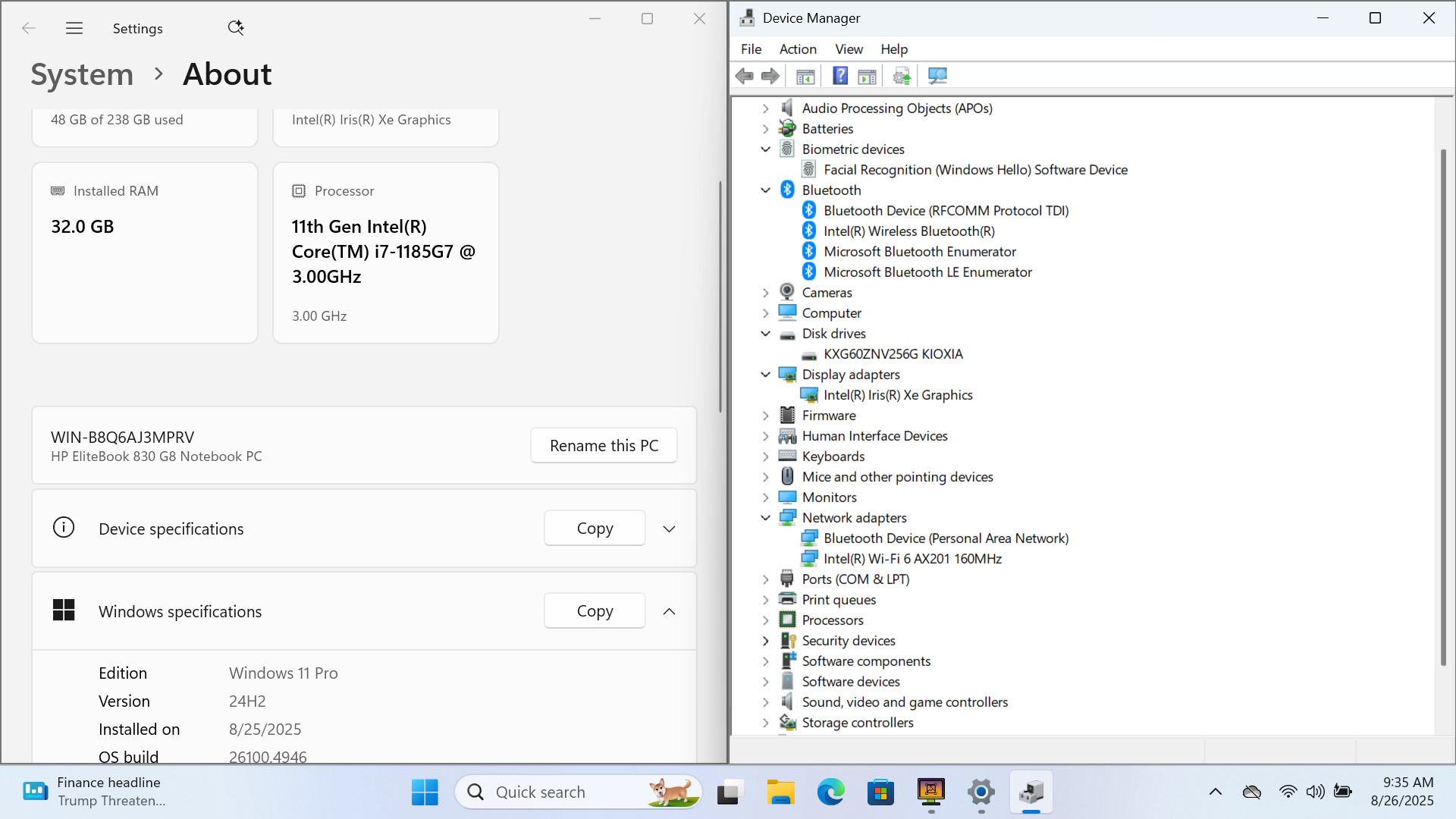This screenshot has width=1456, height=819.
Task: Expand the Batteries category
Action: pyautogui.click(x=766, y=129)
